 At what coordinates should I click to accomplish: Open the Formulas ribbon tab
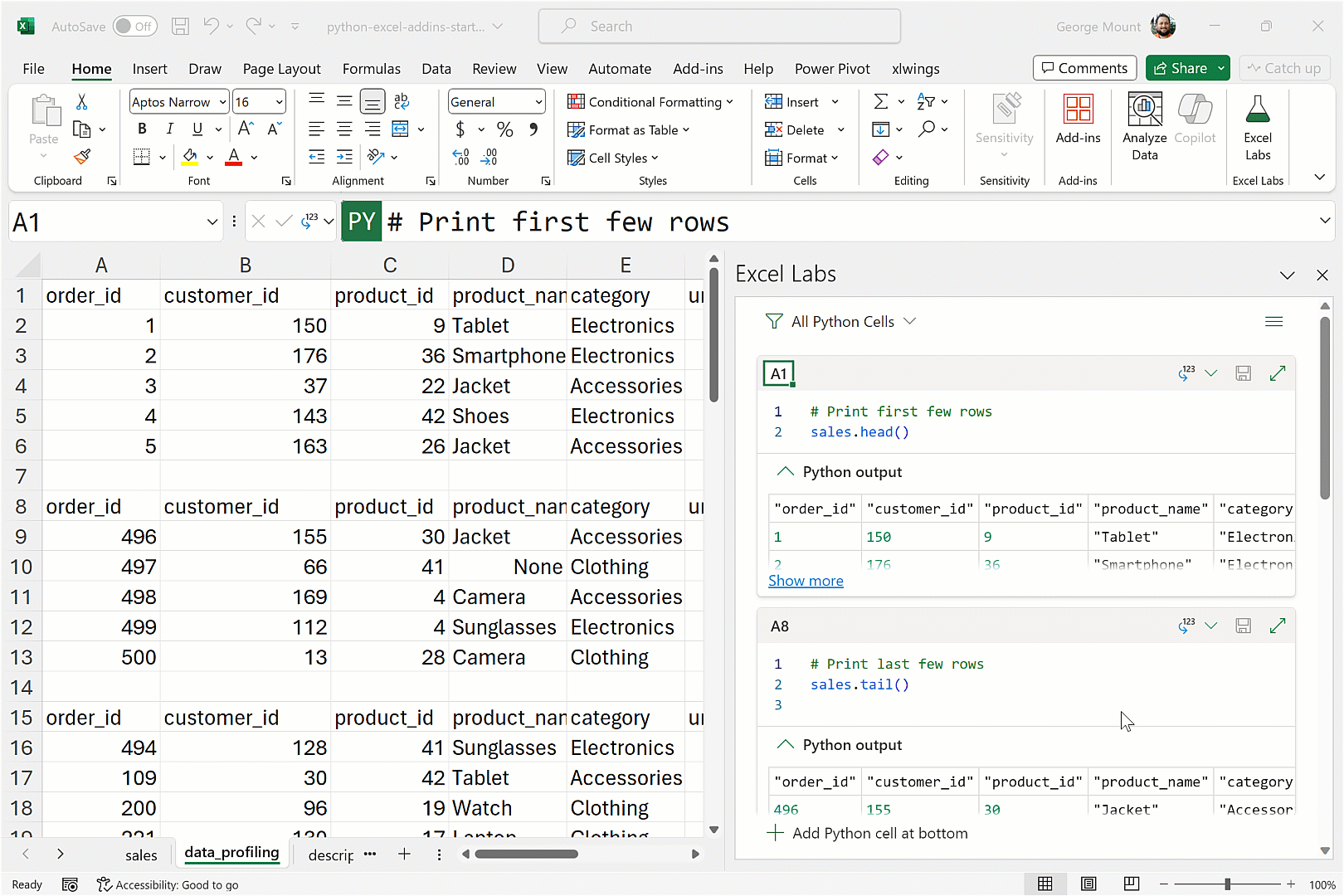click(371, 69)
